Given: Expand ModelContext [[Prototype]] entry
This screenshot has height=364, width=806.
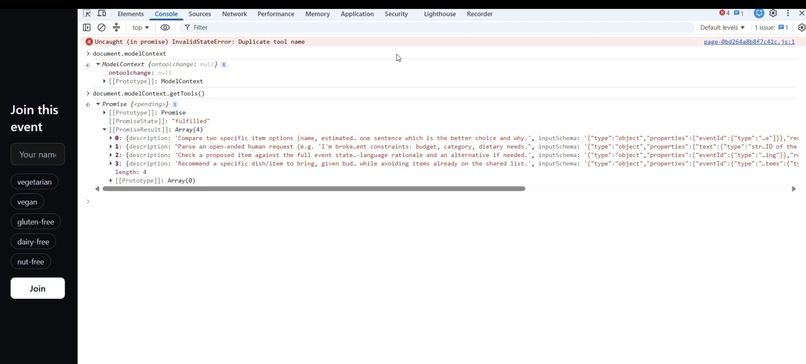Looking at the screenshot, I should click(x=105, y=81).
